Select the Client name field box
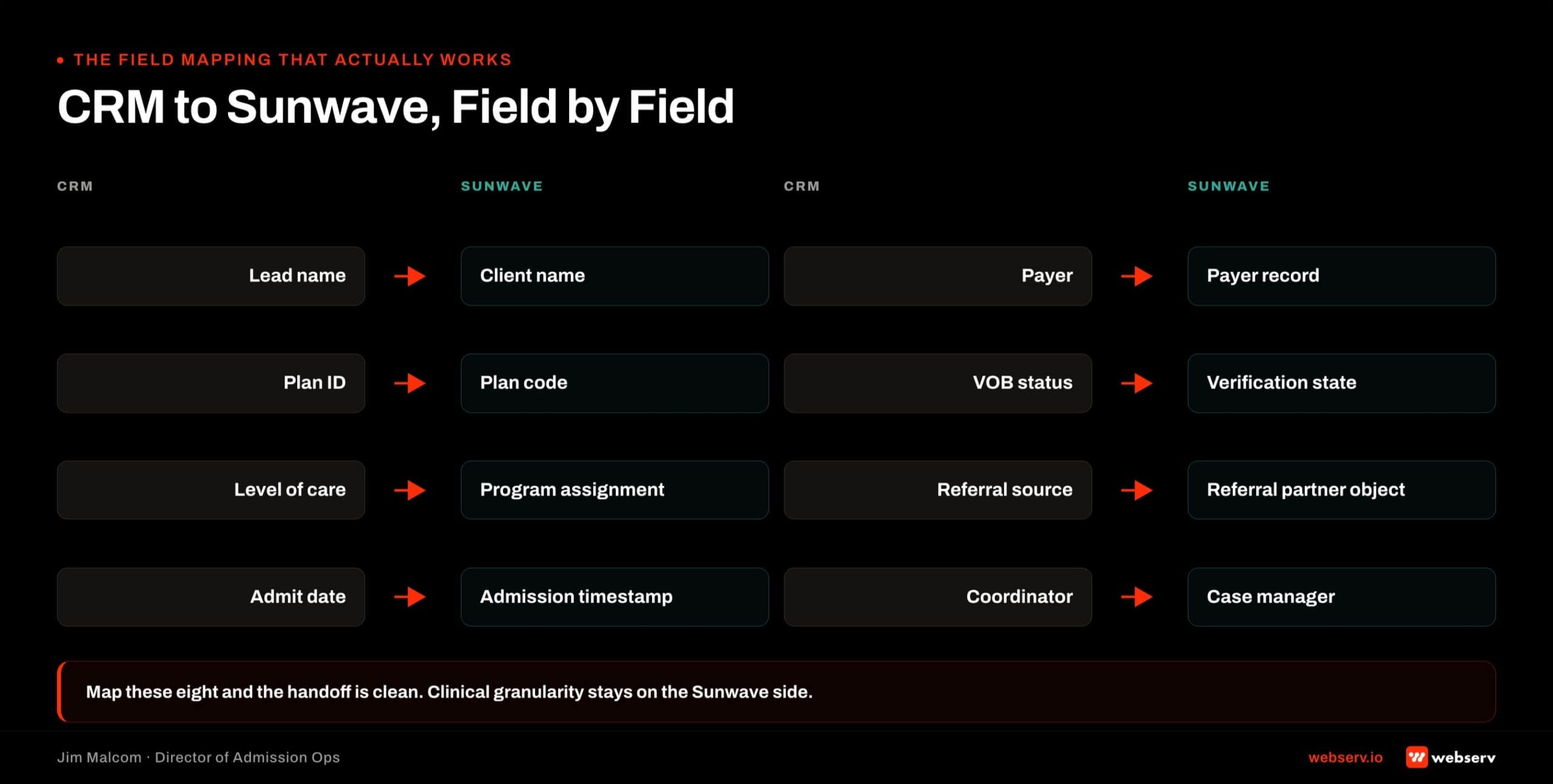The width and height of the screenshot is (1553, 784). click(615, 276)
